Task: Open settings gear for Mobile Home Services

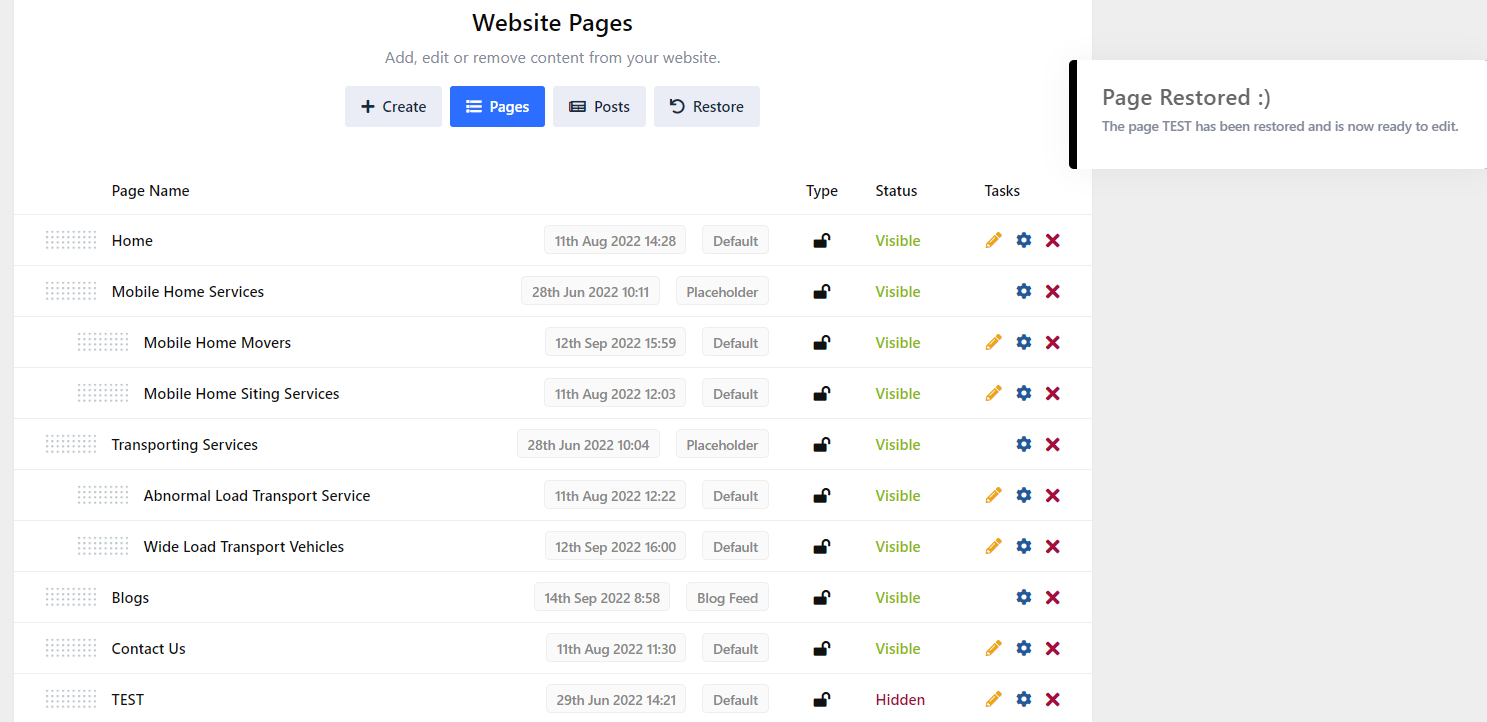Action: (x=1023, y=291)
